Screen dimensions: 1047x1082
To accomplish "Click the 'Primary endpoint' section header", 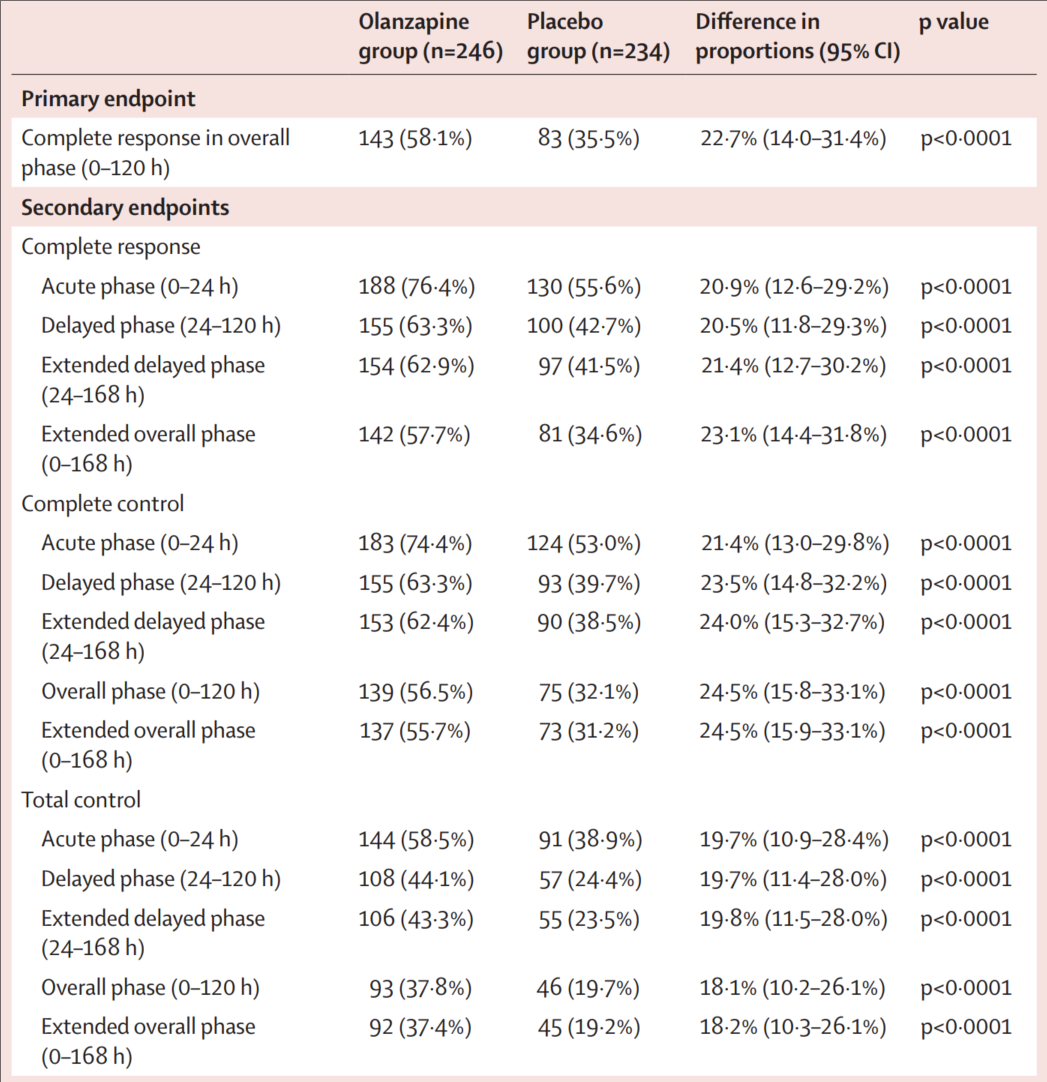I will (108, 99).
